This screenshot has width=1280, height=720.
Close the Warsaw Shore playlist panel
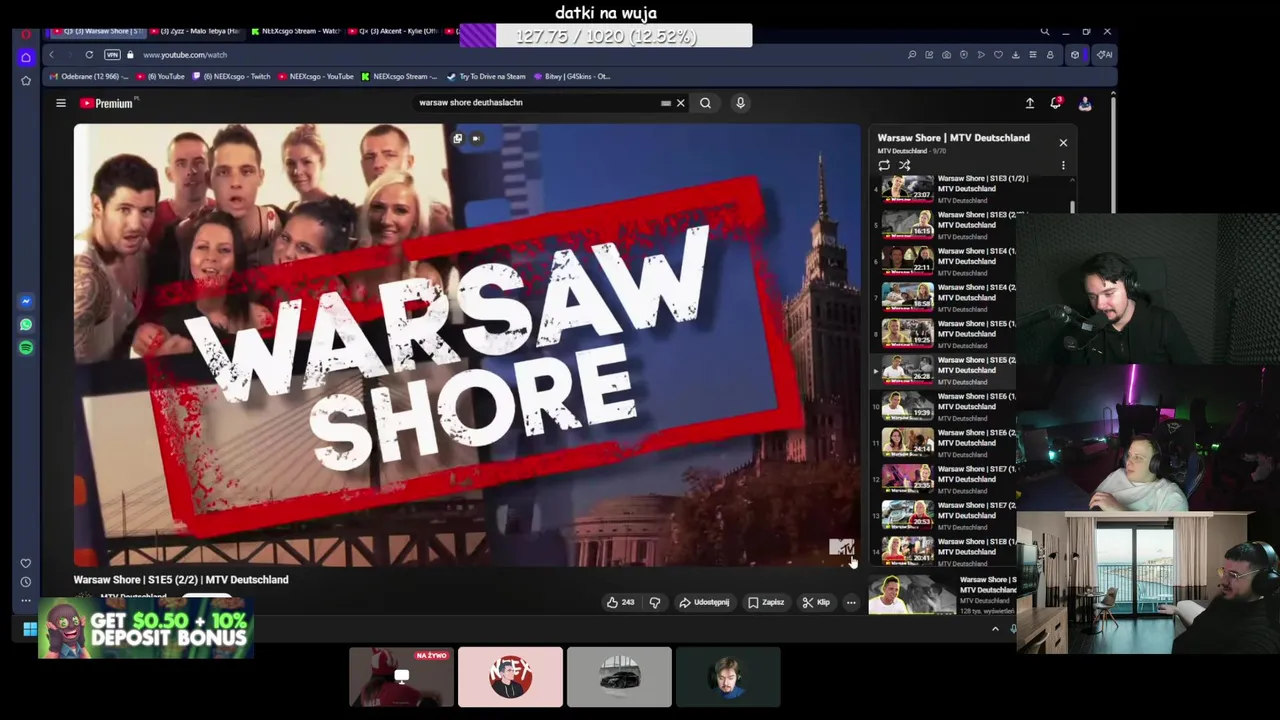tap(1063, 143)
